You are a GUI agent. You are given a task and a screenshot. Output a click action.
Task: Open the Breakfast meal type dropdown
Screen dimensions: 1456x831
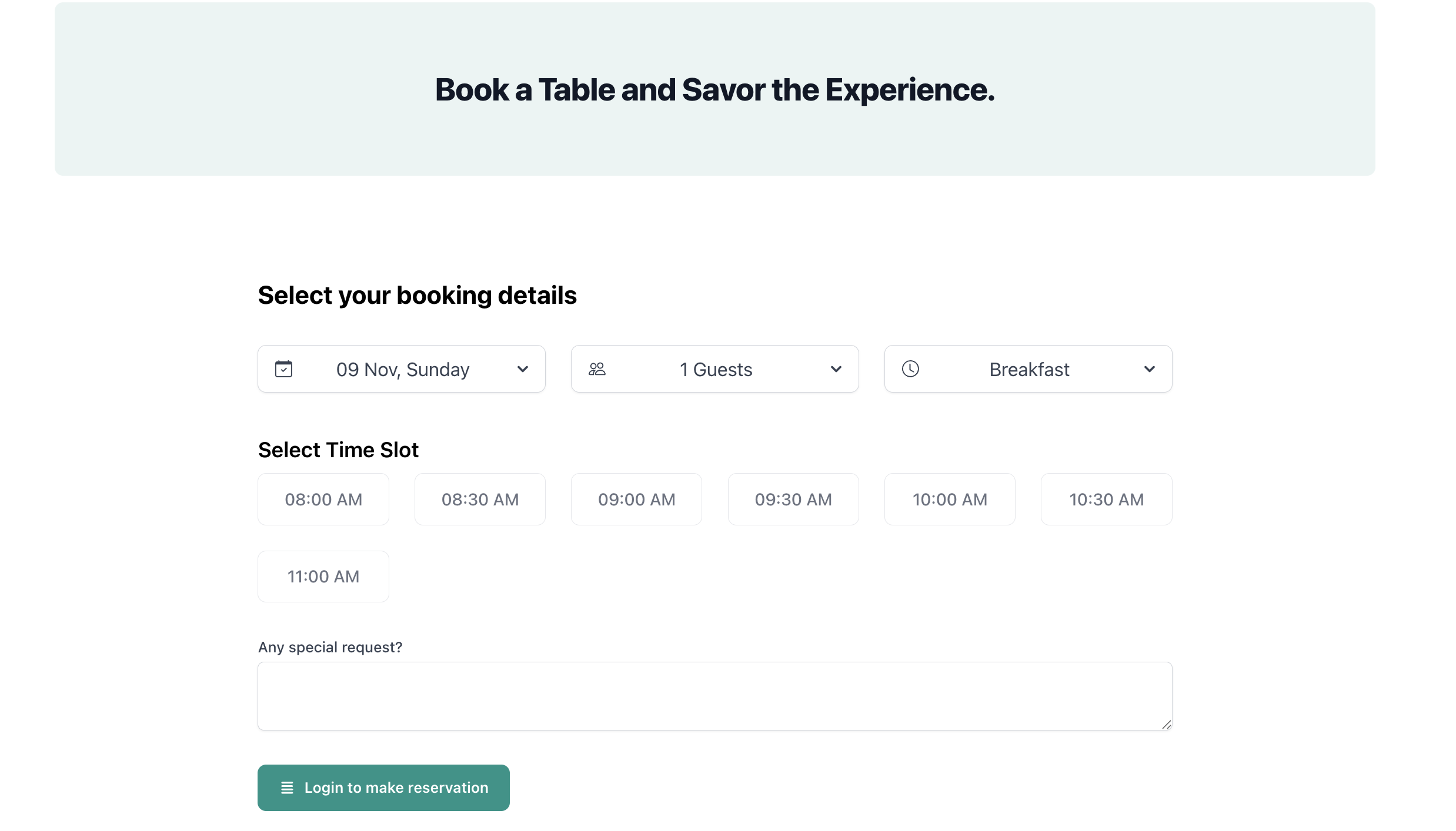tap(1149, 369)
